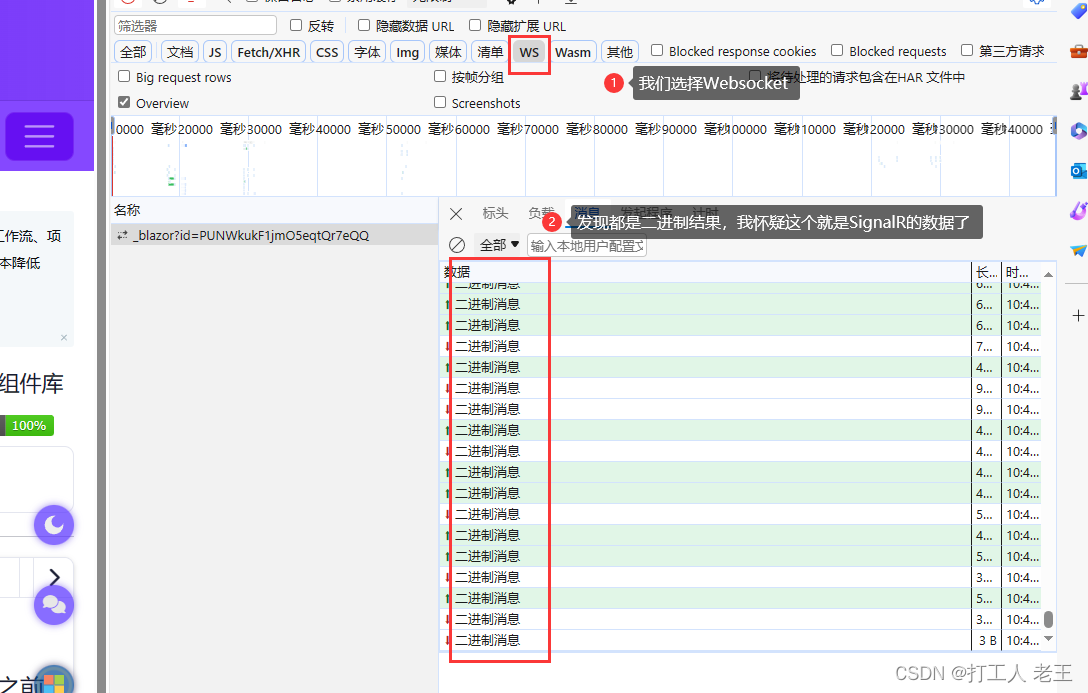Select the _blazor?id= websocket request

tap(275, 235)
